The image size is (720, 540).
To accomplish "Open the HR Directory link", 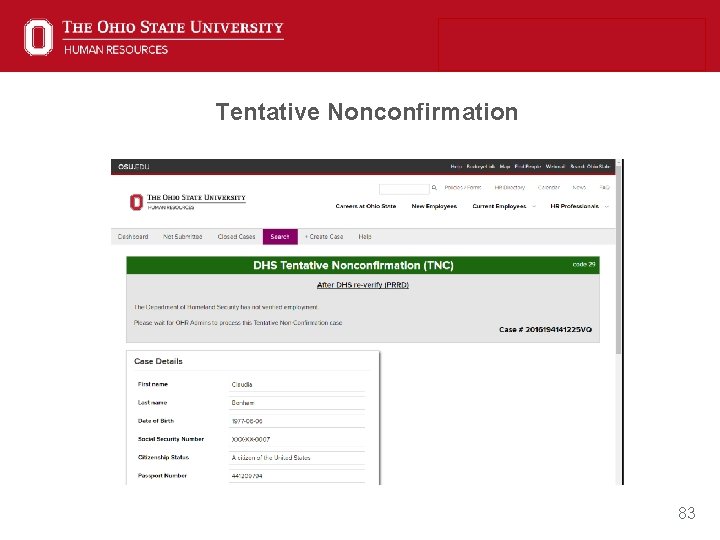I will pos(509,187).
